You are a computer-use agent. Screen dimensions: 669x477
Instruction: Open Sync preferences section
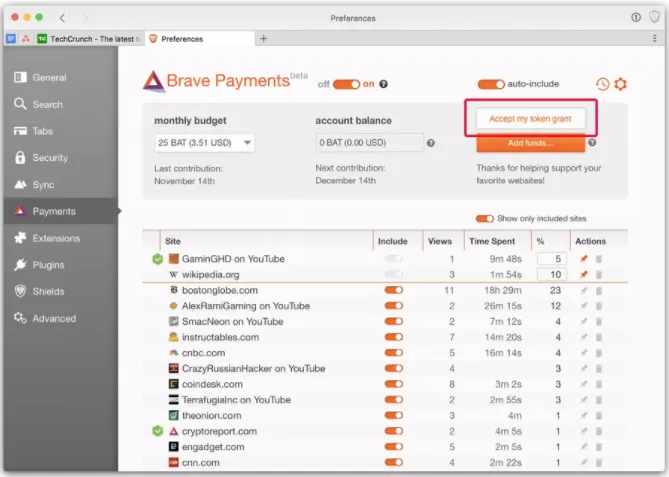61,185
